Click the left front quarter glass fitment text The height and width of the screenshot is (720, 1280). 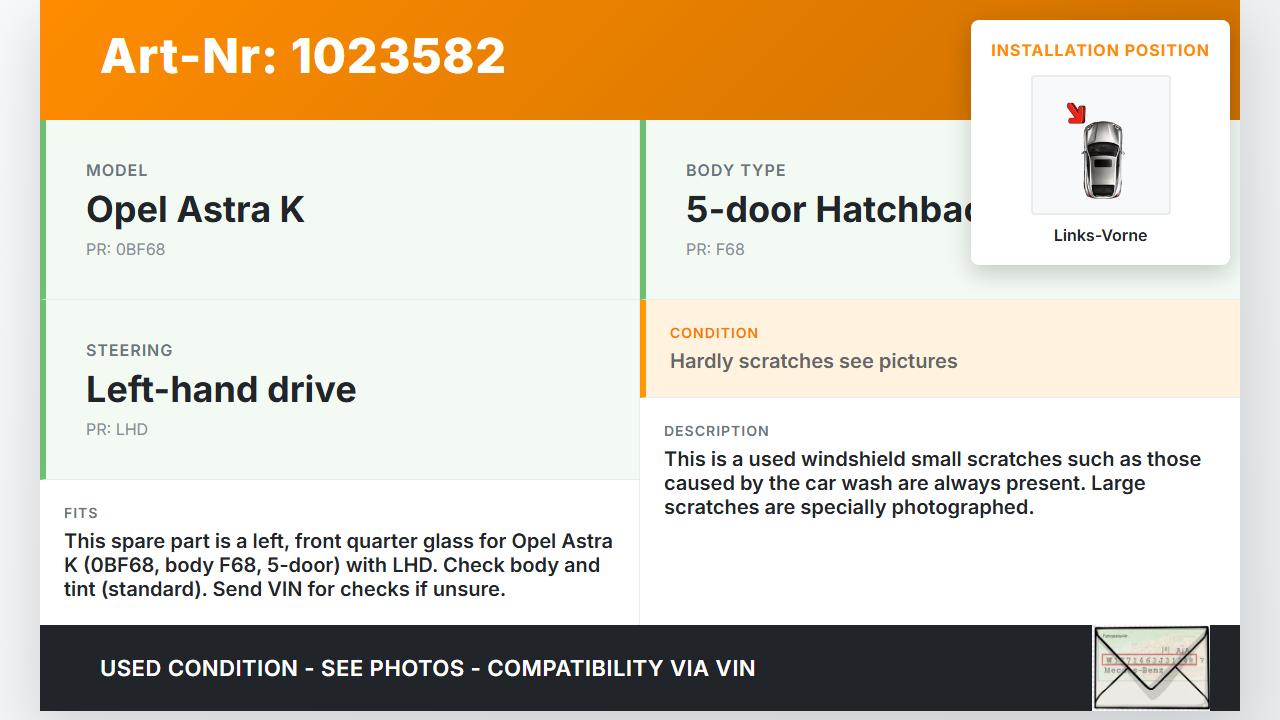pyautogui.click(x=338, y=565)
